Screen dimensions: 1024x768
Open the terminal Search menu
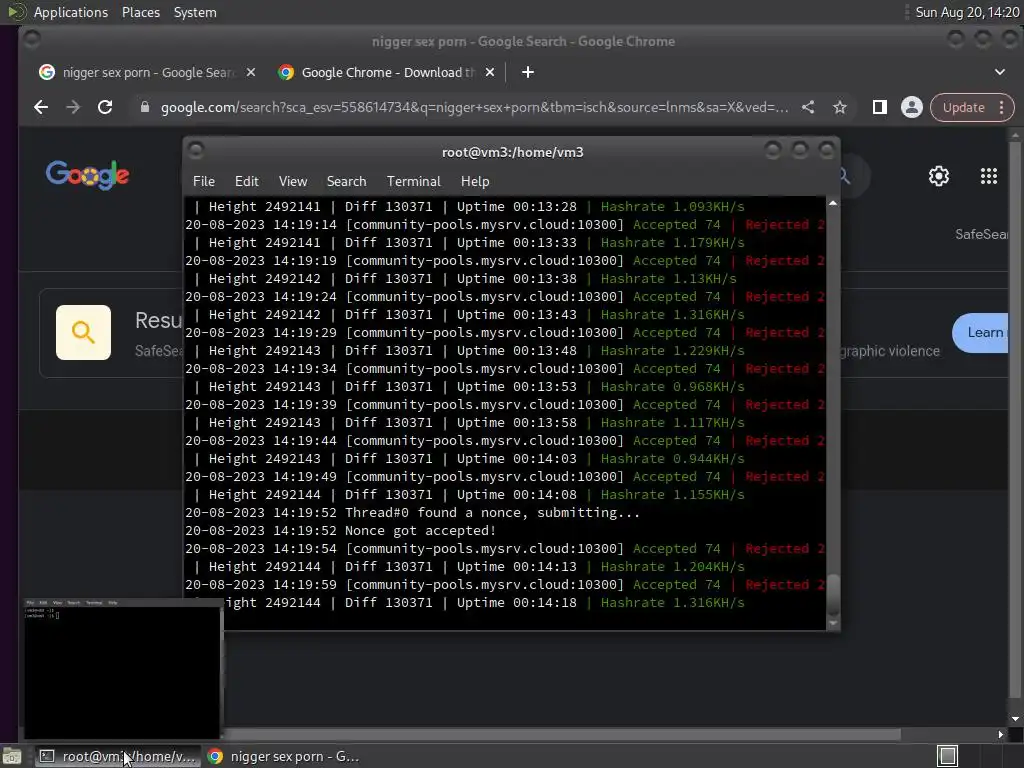tap(346, 182)
